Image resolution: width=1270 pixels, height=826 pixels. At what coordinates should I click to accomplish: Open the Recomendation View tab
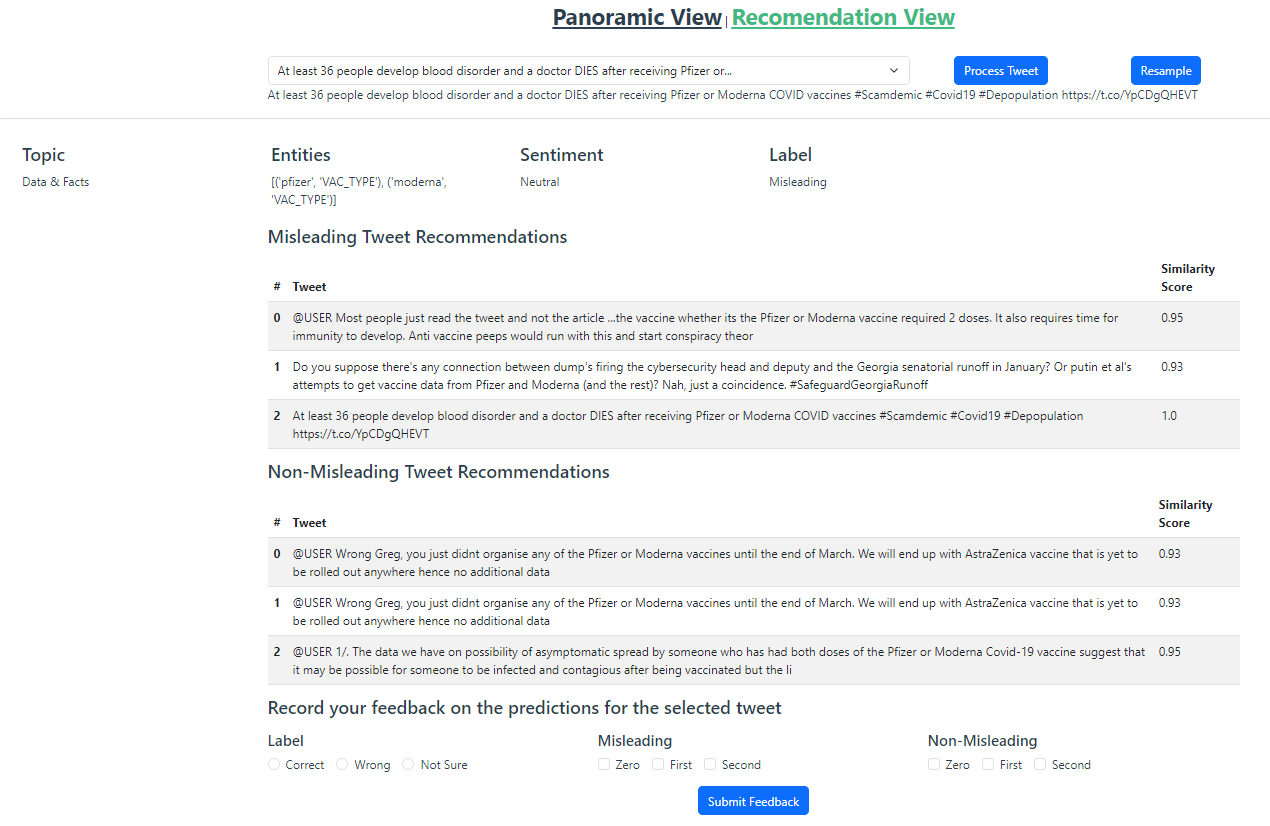tap(843, 18)
